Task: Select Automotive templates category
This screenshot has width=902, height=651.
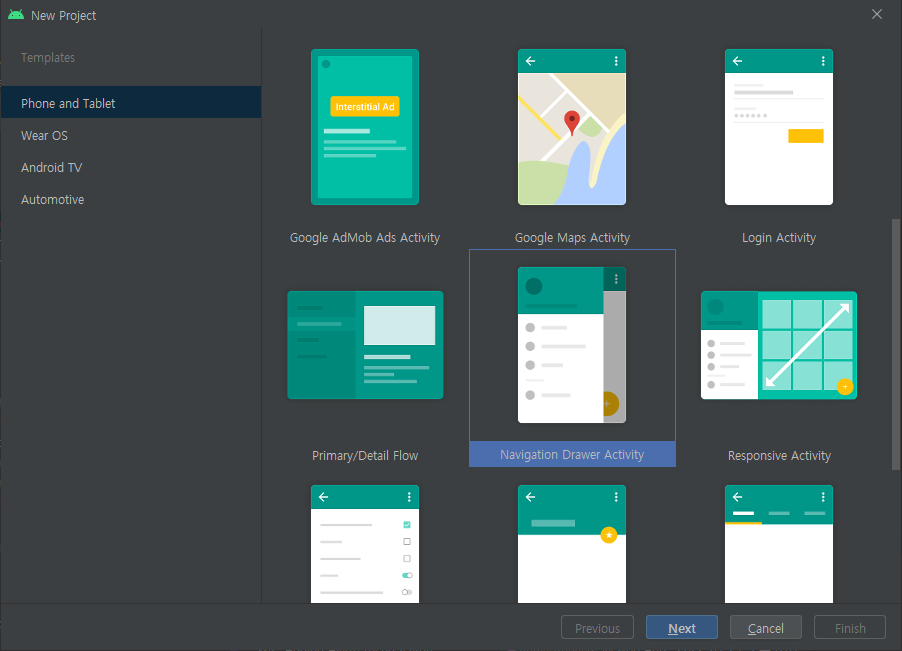Action: click(x=131, y=200)
